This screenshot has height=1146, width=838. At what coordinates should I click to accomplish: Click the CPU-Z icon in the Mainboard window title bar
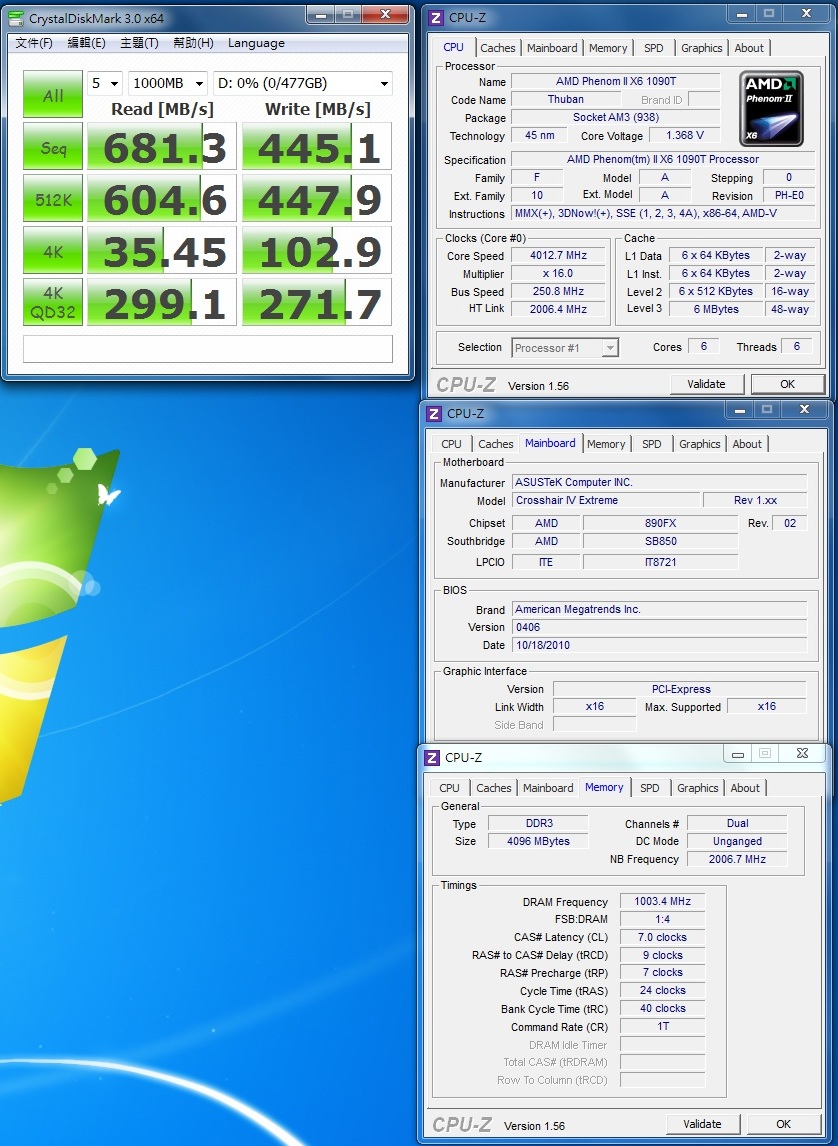tap(434, 413)
